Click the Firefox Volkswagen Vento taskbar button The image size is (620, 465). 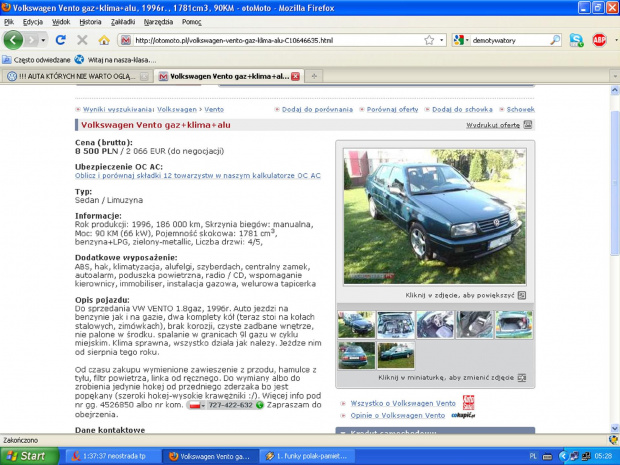coord(210,456)
